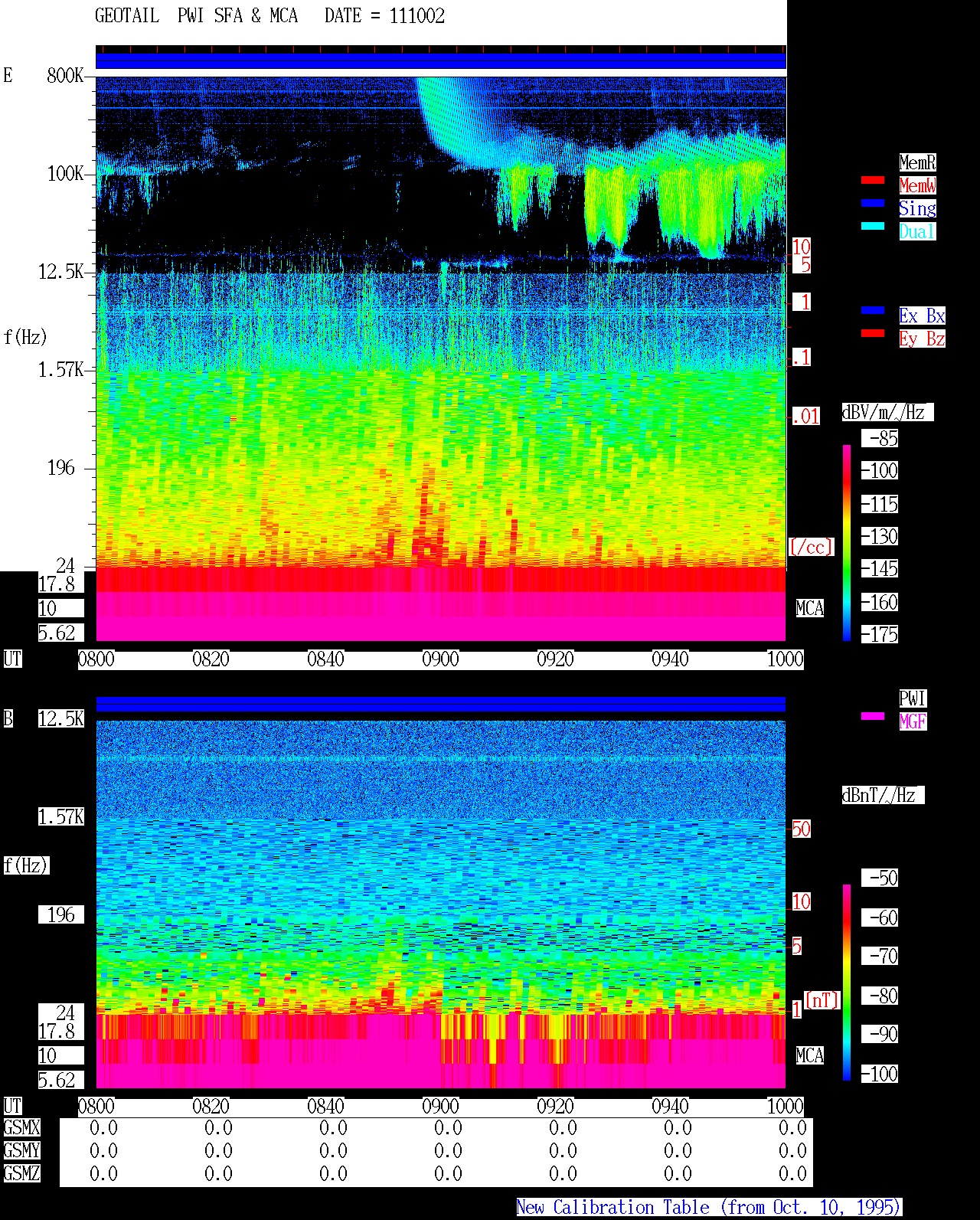Click the blue status bar above E spectrogram
980x1220 pixels.
click(441, 61)
